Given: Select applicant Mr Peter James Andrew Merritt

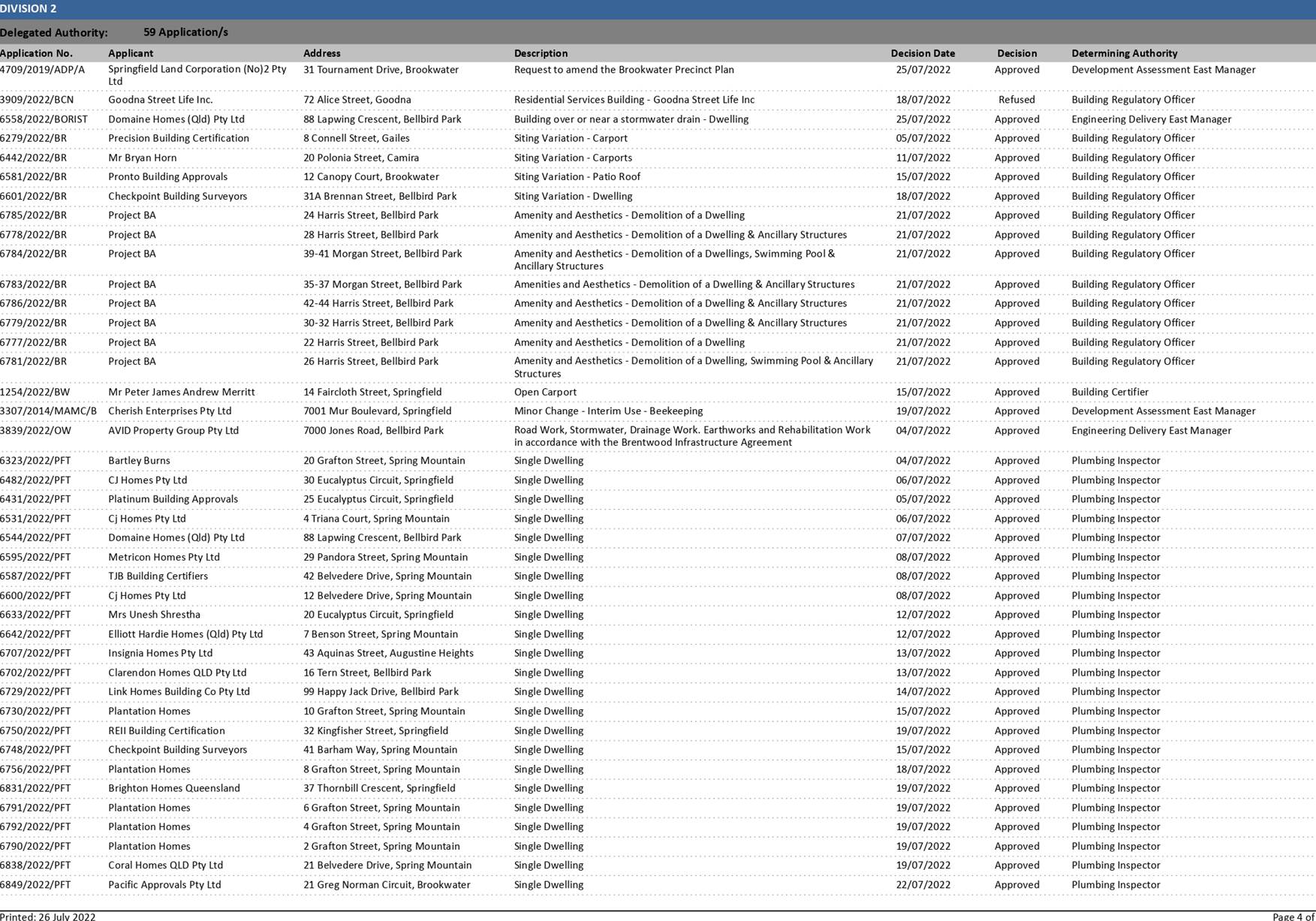Looking at the screenshot, I should pos(182,392).
